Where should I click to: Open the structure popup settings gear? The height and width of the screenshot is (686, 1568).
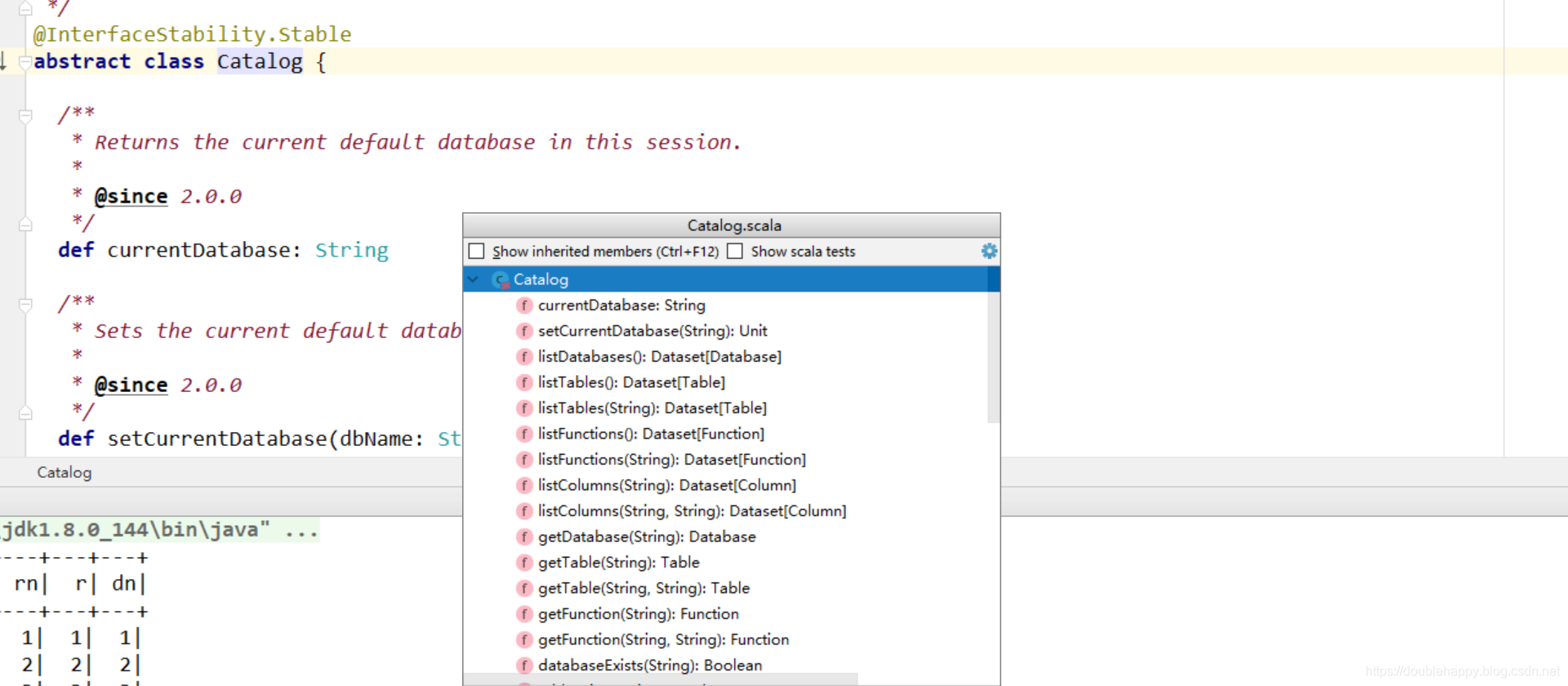tap(989, 252)
